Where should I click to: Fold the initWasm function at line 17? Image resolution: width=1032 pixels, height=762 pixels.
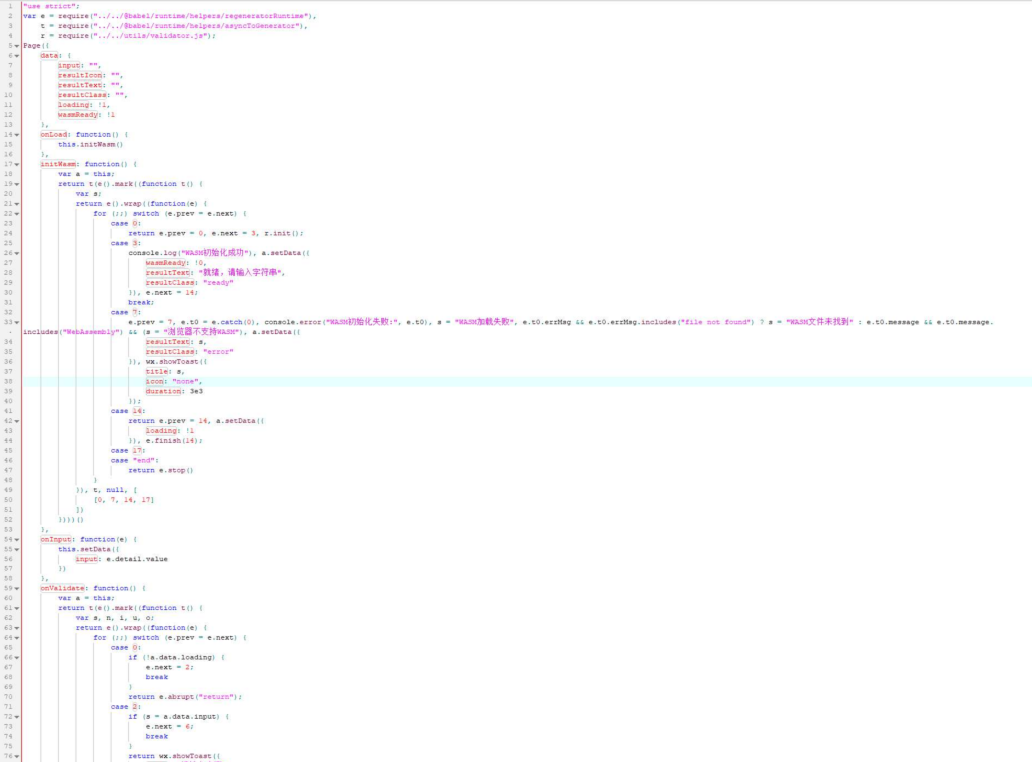point(17,164)
